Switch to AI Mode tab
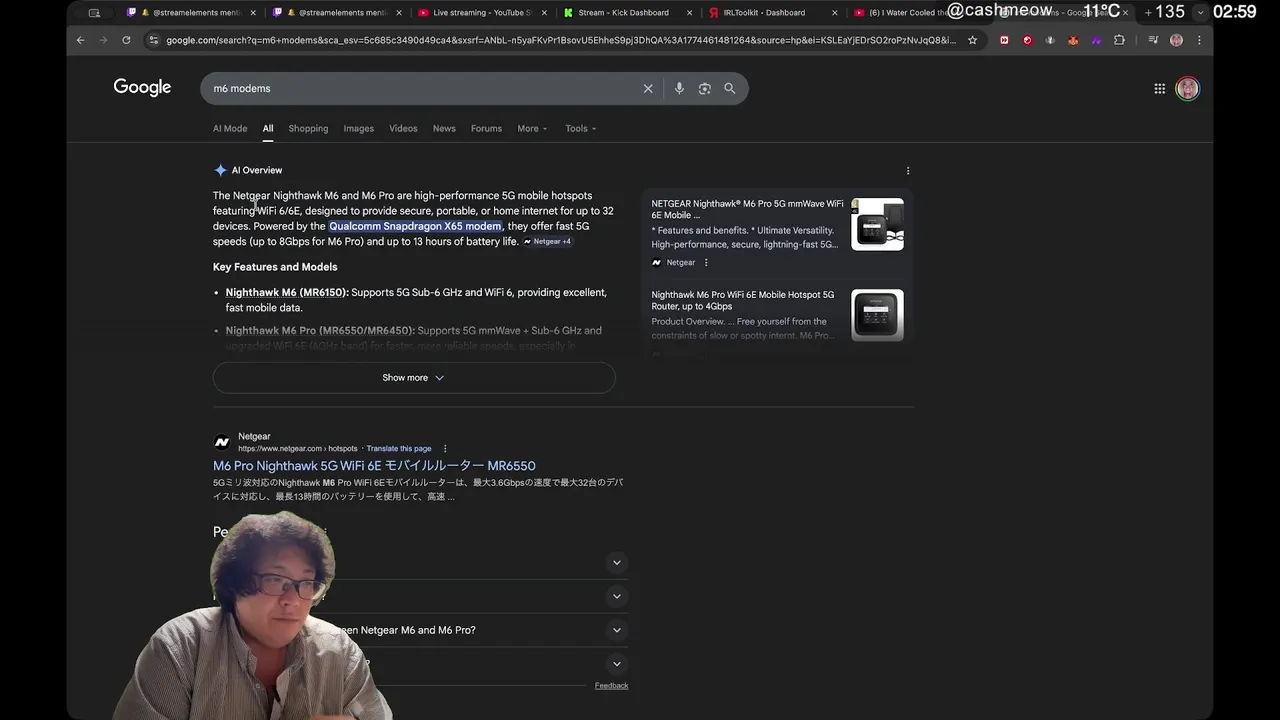This screenshot has width=1280, height=720. tap(230, 128)
